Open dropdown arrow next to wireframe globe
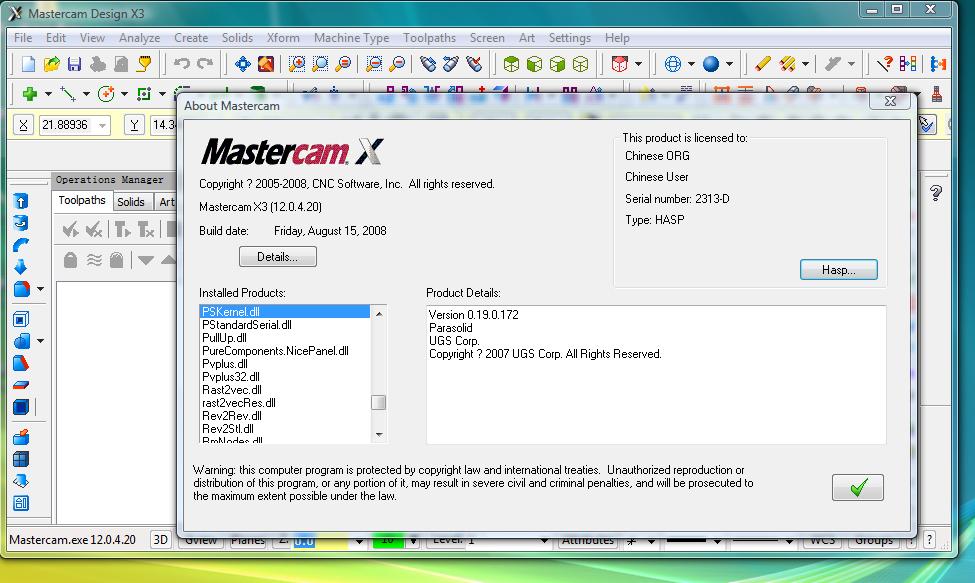The width and height of the screenshot is (975, 583). coord(691,64)
